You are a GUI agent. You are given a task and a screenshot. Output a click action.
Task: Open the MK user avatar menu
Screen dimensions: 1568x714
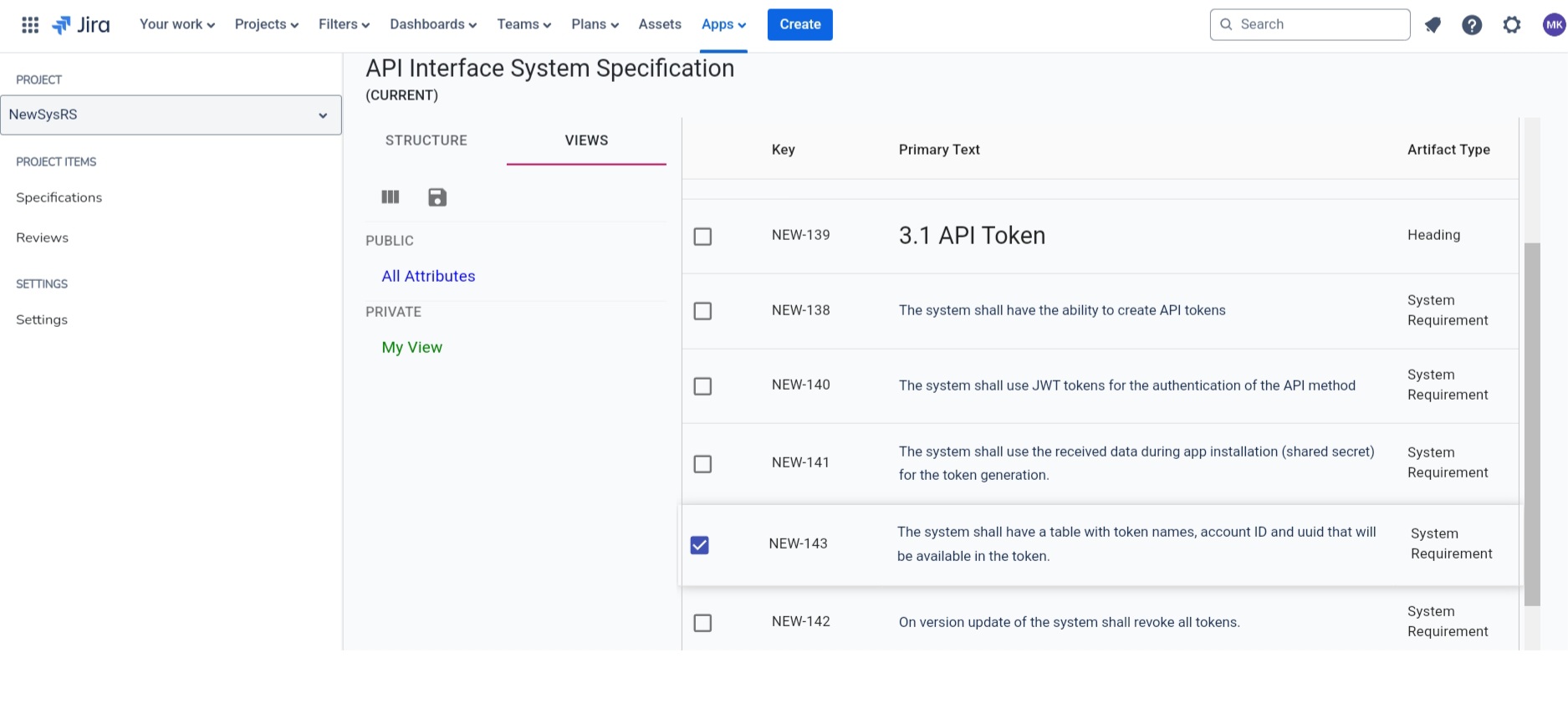tap(1554, 25)
